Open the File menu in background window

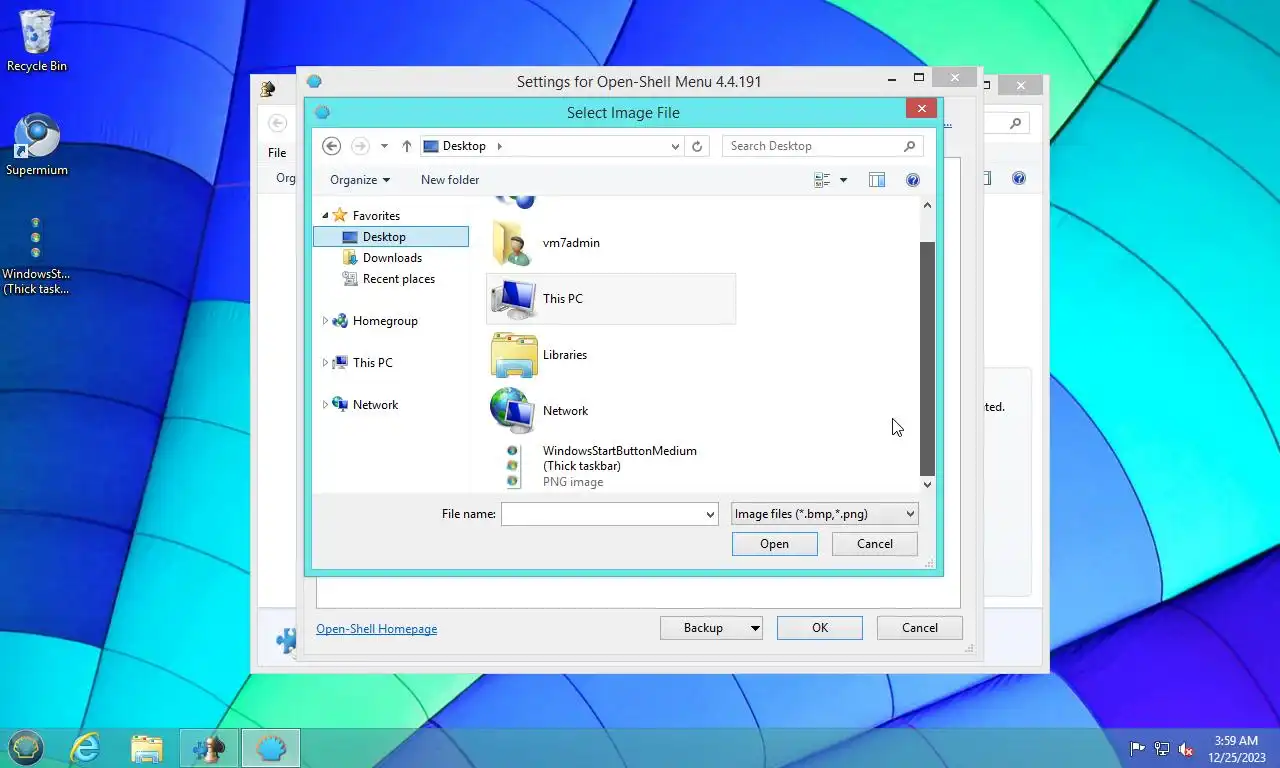tap(277, 153)
